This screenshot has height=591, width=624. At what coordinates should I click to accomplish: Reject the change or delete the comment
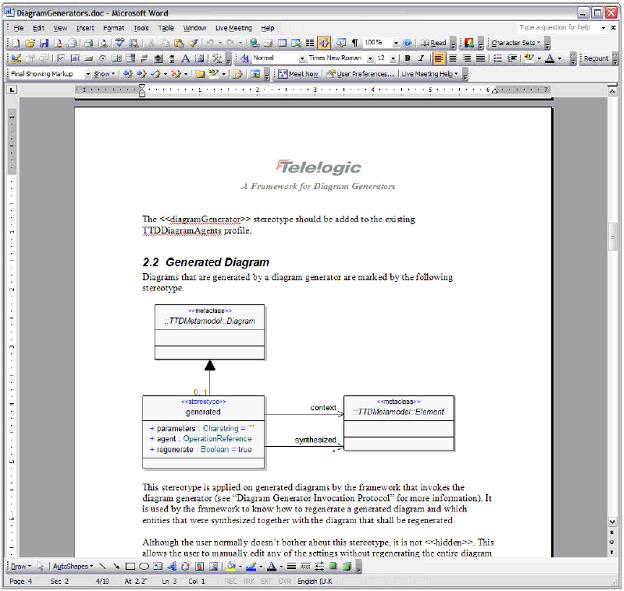point(176,74)
